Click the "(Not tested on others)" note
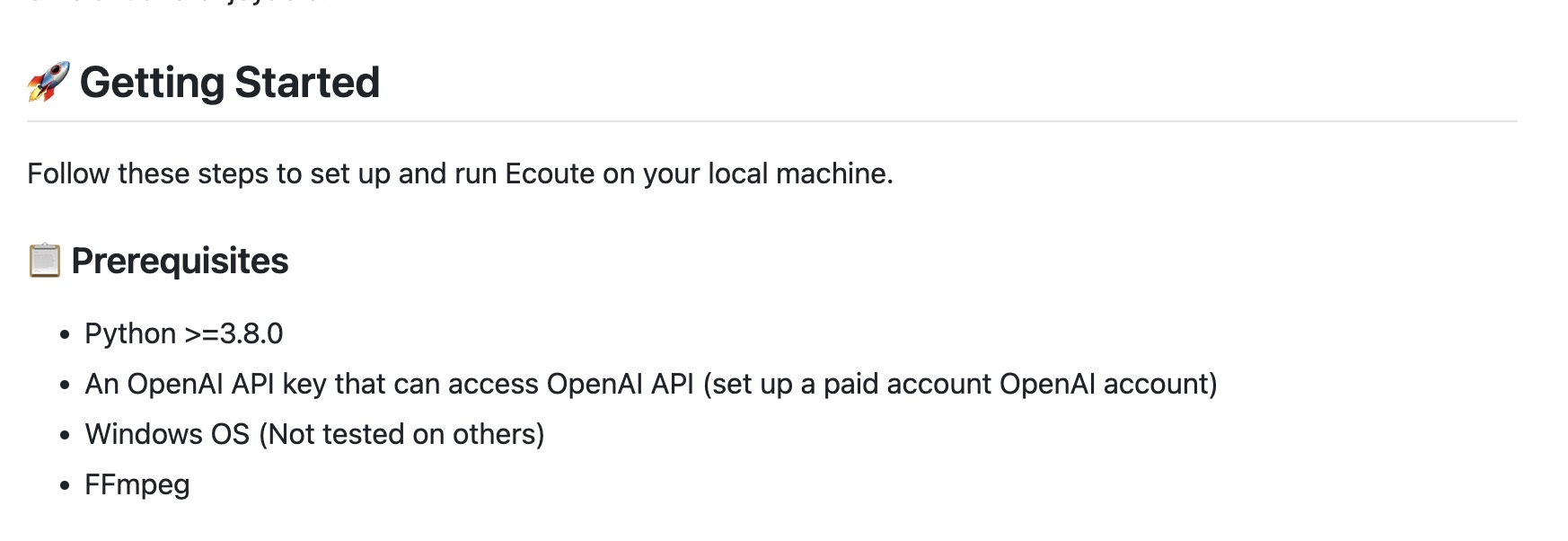Viewport: 1568px width, 541px height. [401, 435]
